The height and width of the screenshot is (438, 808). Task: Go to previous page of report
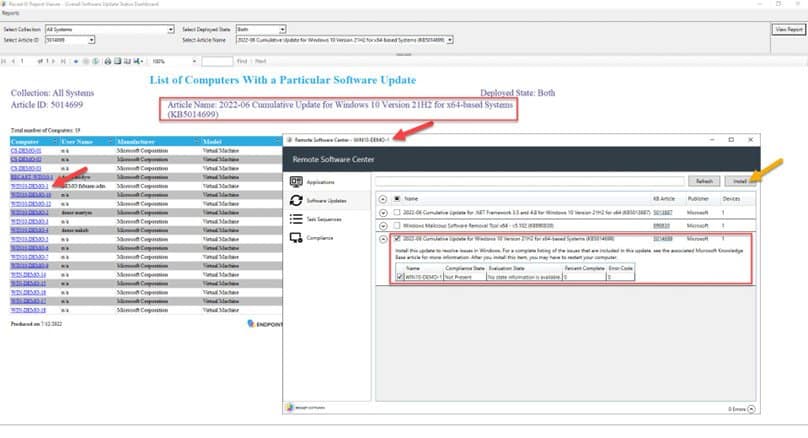pos(13,61)
